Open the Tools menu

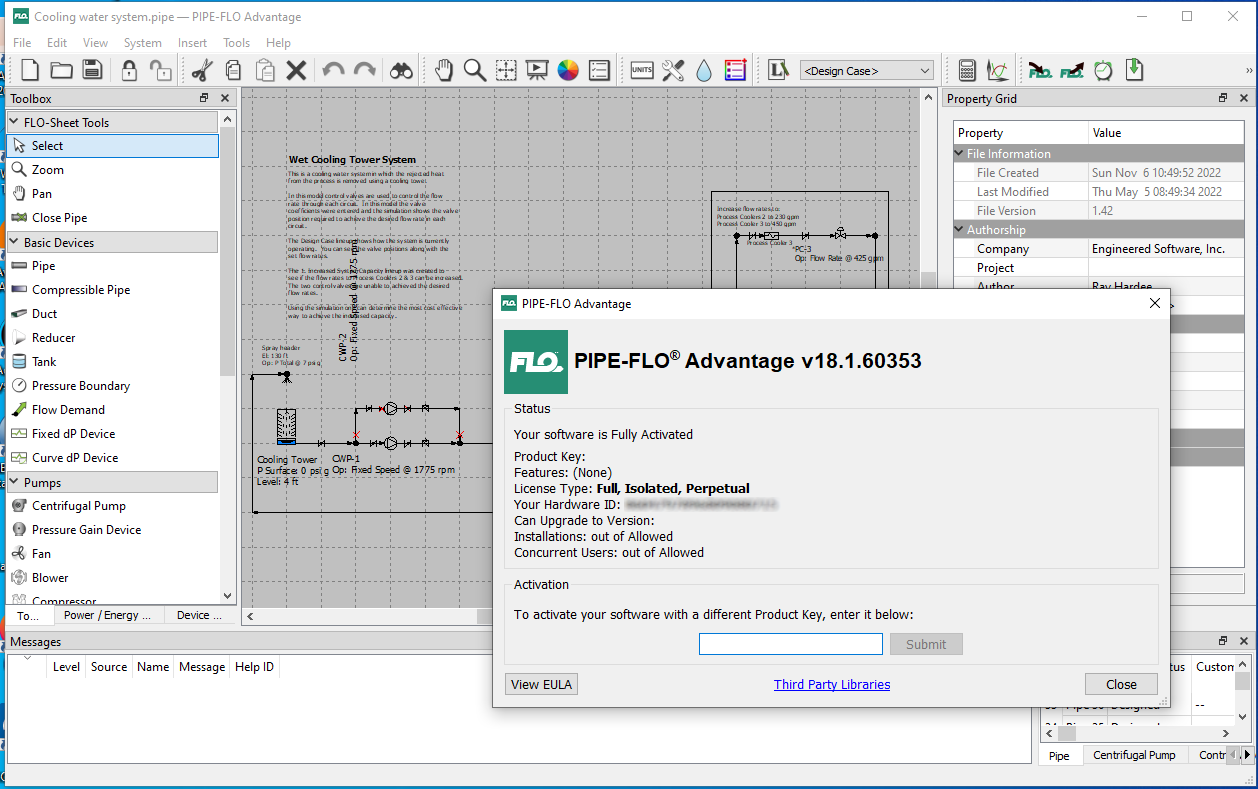pos(237,43)
